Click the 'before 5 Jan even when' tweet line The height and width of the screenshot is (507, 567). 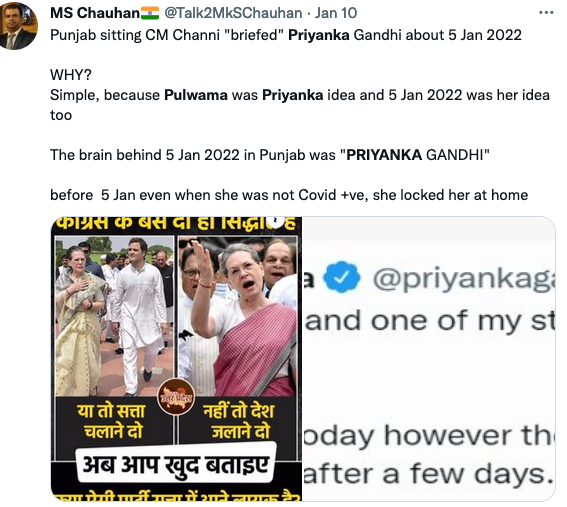(289, 195)
